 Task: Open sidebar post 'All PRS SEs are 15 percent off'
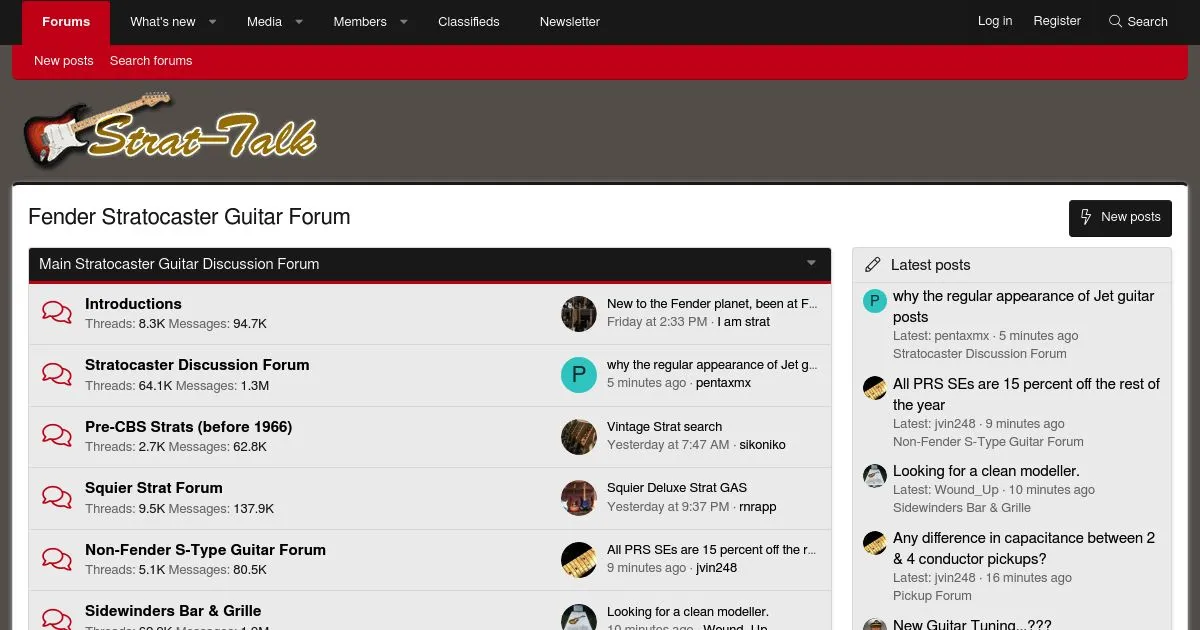click(x=1026, y=394)
